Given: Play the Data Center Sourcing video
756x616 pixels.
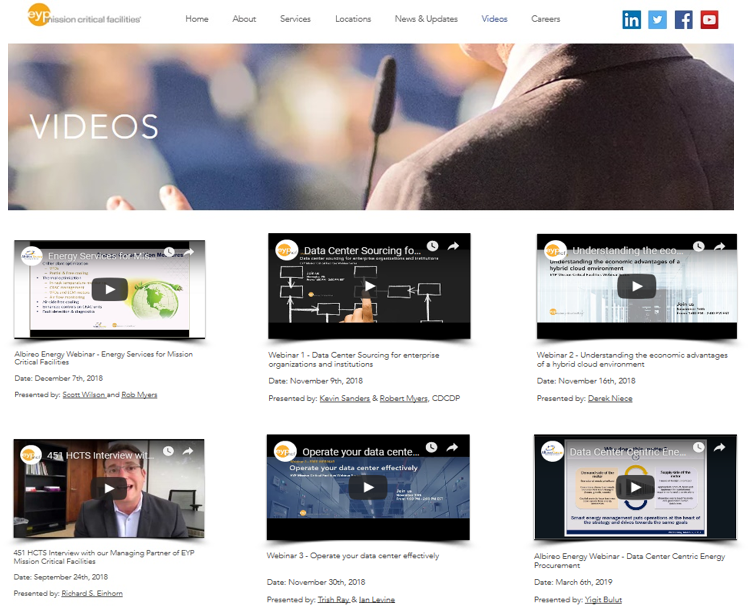Looking at the screenshot, I should (370, 286).
